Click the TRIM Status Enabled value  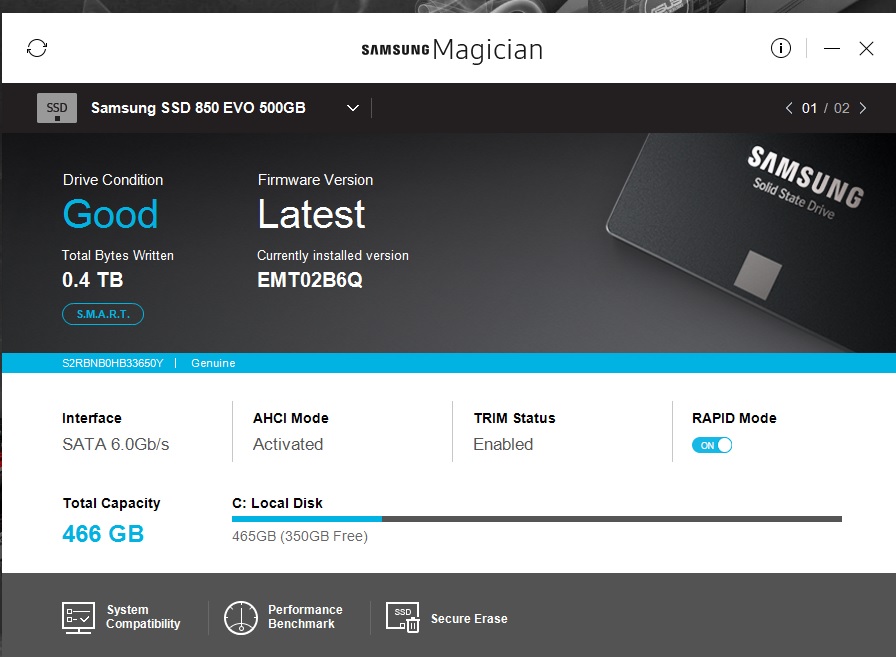tap(503, 444)
